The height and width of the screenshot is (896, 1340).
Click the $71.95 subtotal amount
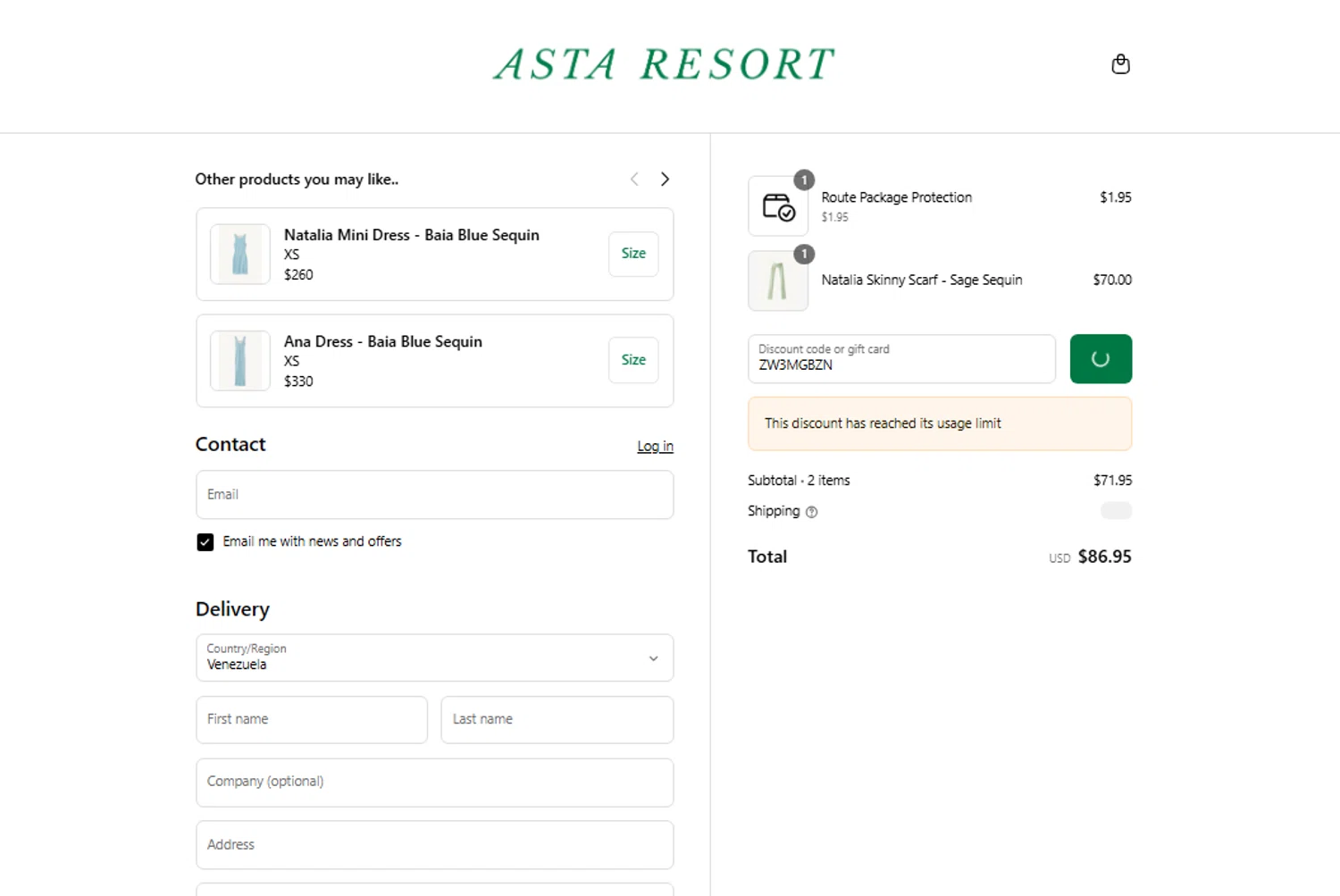click(x=1112, y=481)
